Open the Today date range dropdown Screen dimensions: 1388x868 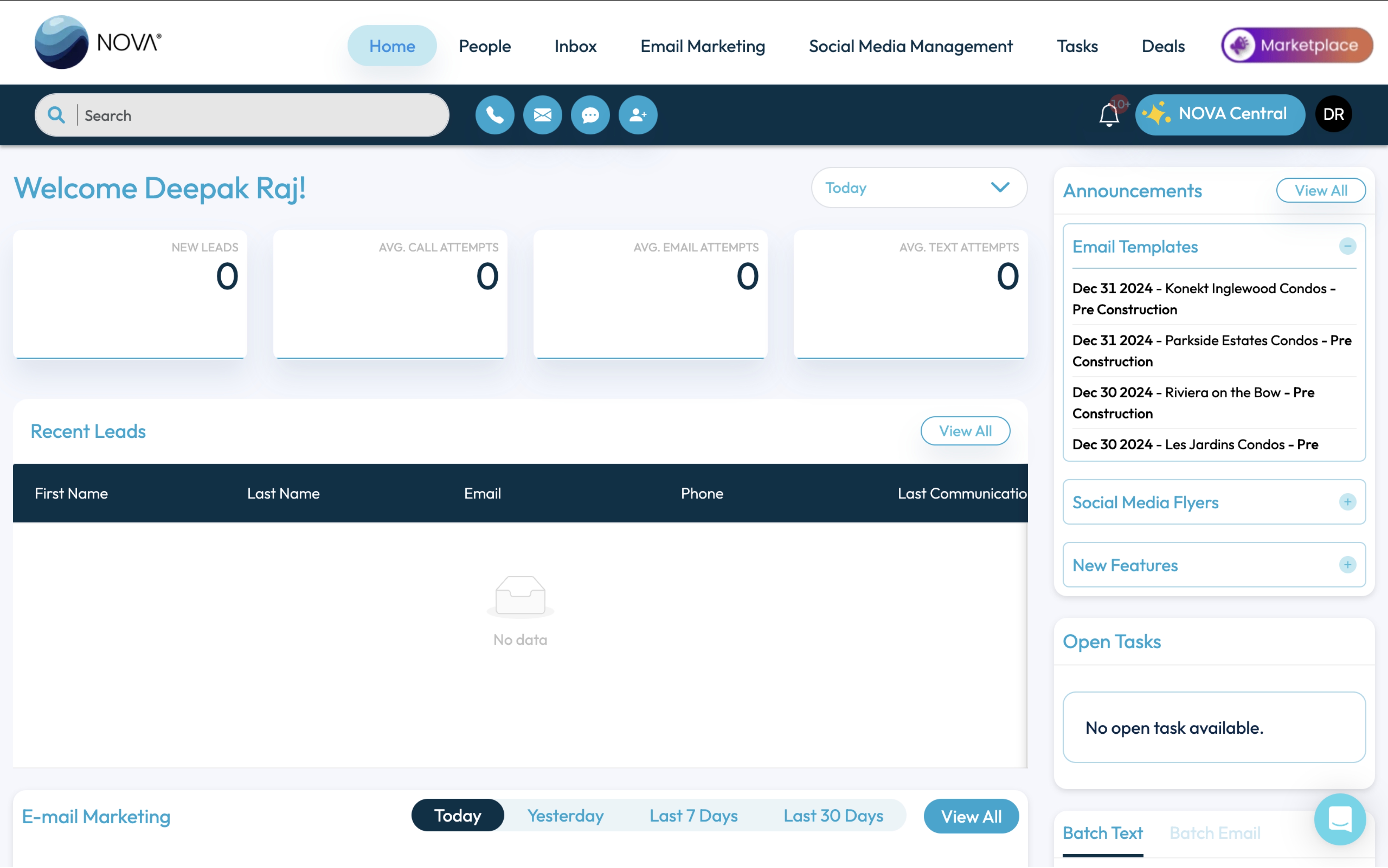918,188
